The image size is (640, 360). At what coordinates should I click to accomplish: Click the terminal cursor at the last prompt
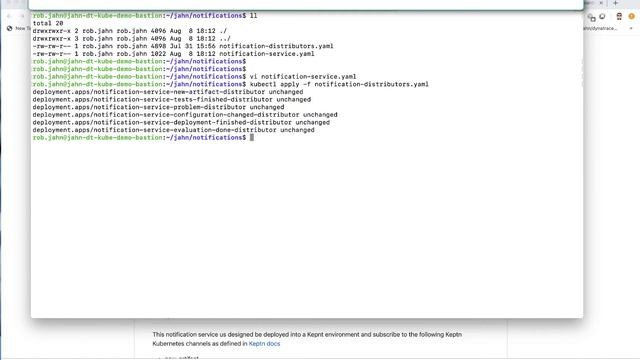pos(252,138)
